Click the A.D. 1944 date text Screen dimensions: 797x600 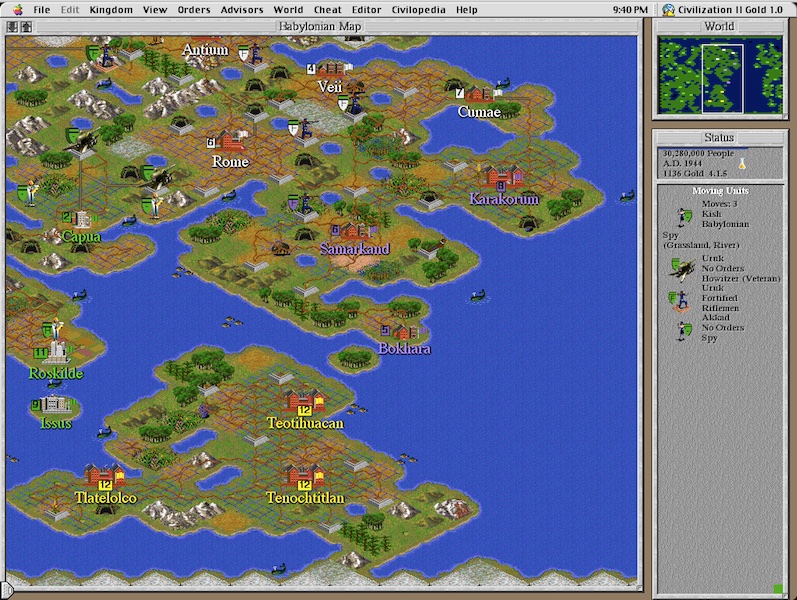(x=682, y=163)
